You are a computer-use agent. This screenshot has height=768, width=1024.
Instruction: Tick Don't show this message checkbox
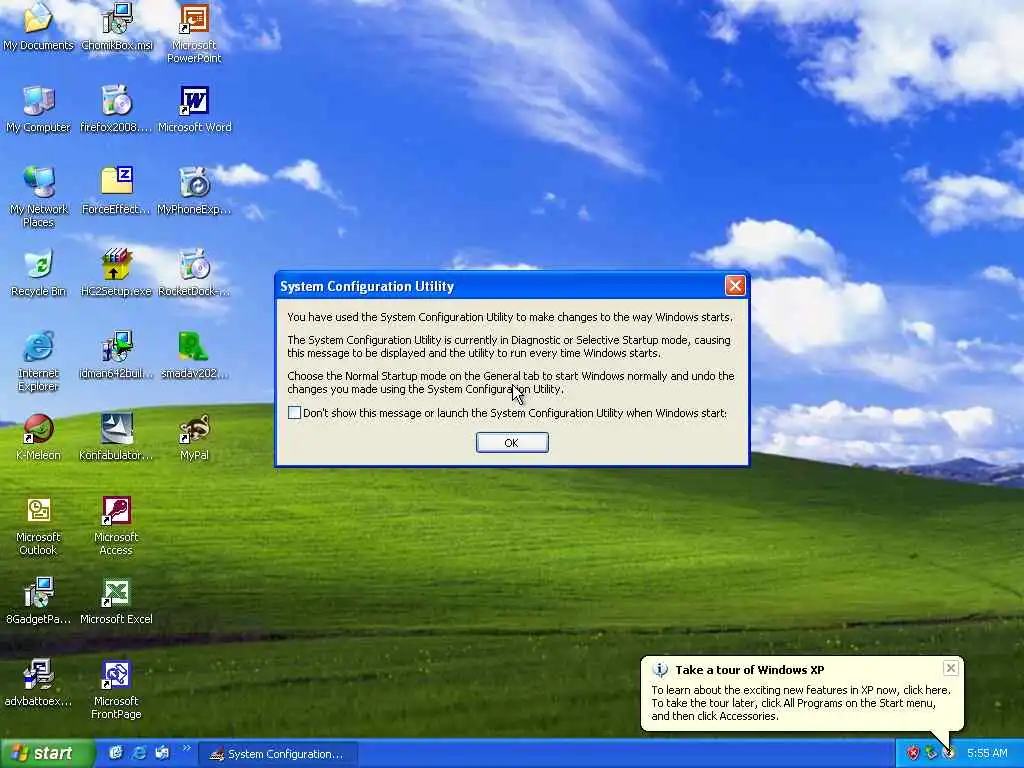[x=295, y=413]
